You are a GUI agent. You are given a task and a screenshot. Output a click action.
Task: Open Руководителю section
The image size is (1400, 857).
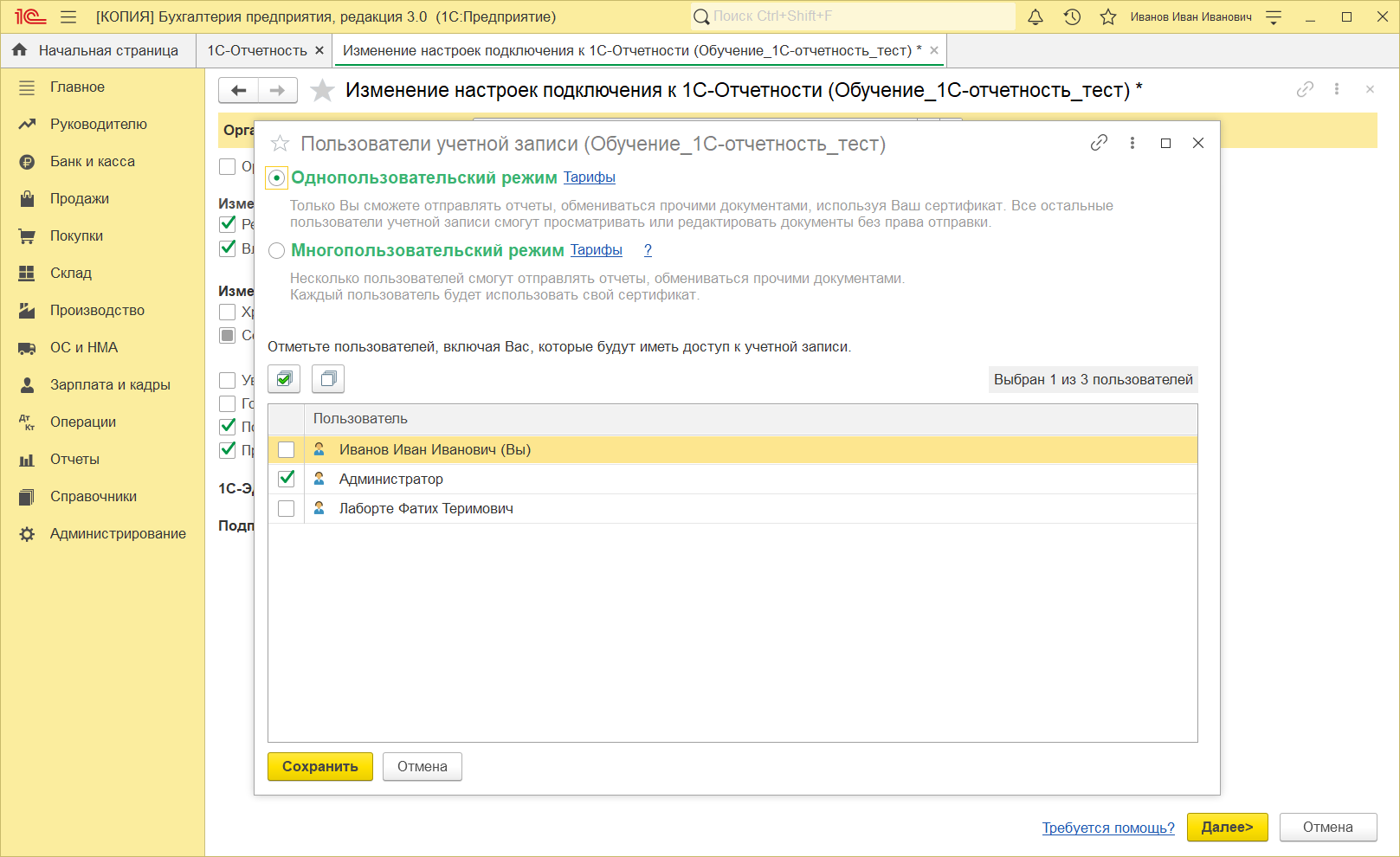coord(99,124)
